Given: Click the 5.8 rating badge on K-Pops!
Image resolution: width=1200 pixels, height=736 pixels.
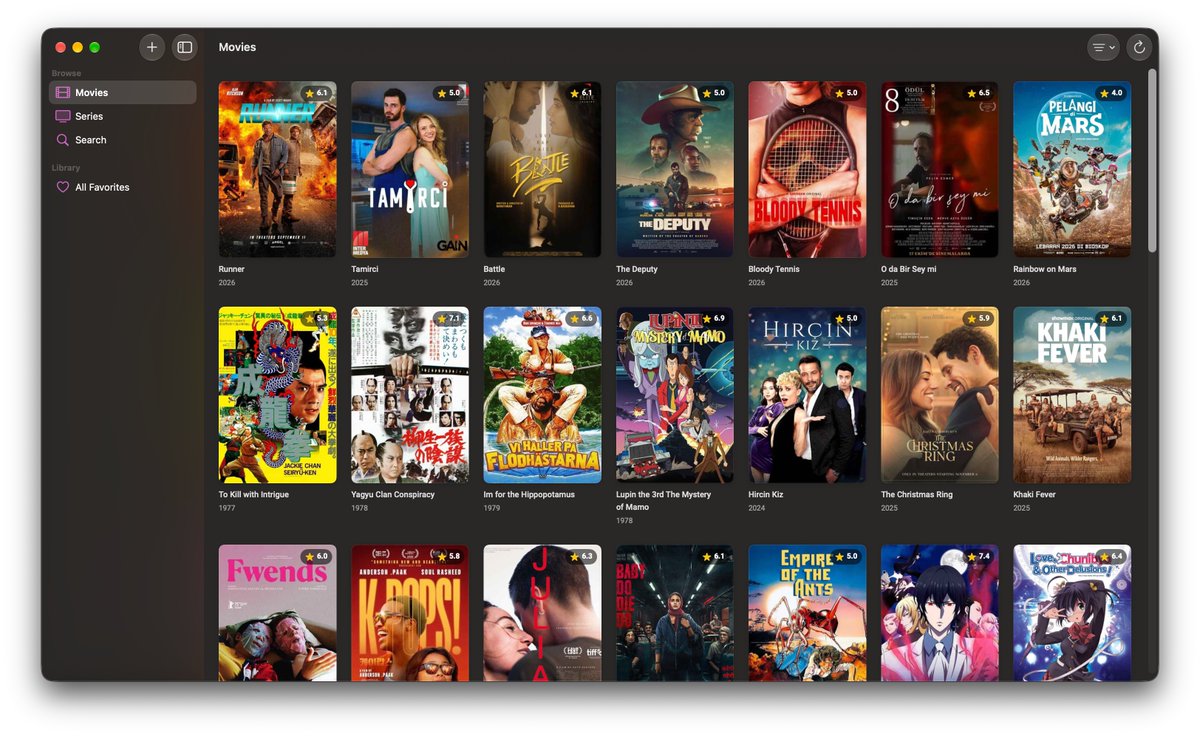Looking at the screenshot, I should [x=448, y=557].
